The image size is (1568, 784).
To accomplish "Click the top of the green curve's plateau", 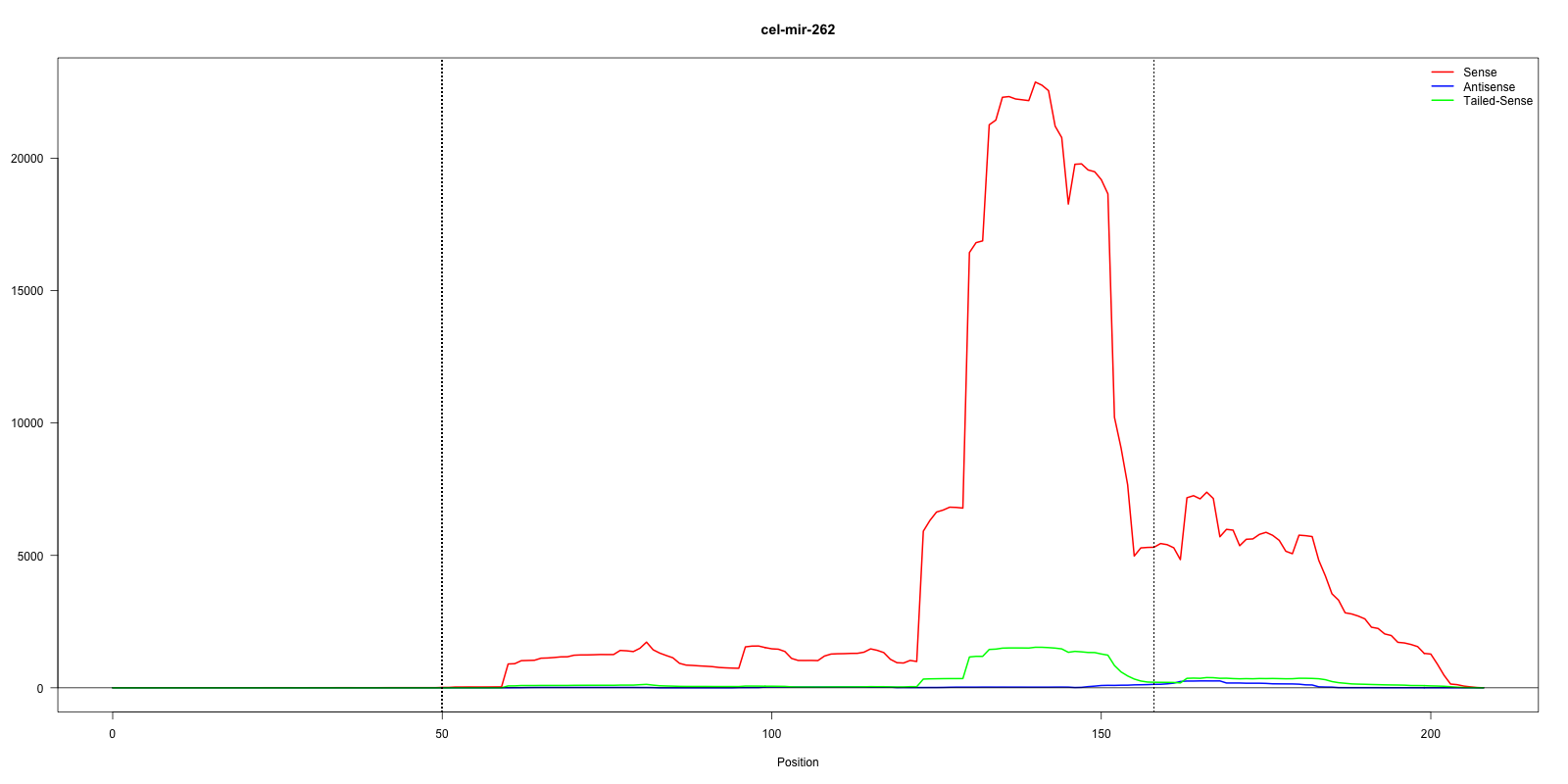I will (1035, 647).
